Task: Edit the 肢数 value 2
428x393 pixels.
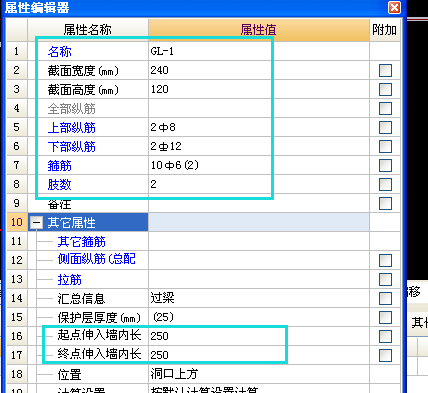Action: pyautogui.click(x=259, y=184)
